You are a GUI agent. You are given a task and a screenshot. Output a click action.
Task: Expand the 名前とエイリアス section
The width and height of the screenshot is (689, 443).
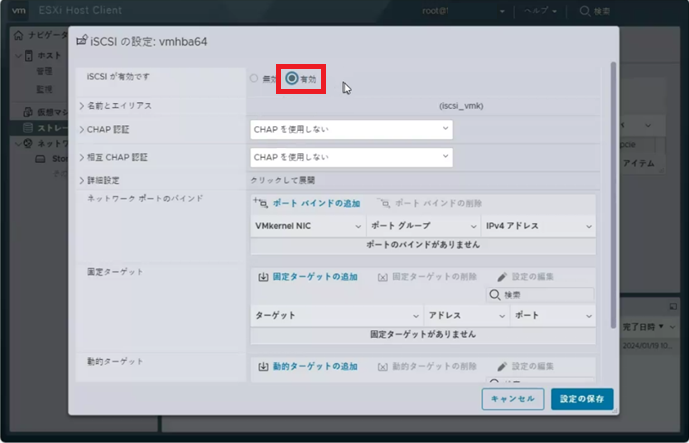[x=82, y=106]
